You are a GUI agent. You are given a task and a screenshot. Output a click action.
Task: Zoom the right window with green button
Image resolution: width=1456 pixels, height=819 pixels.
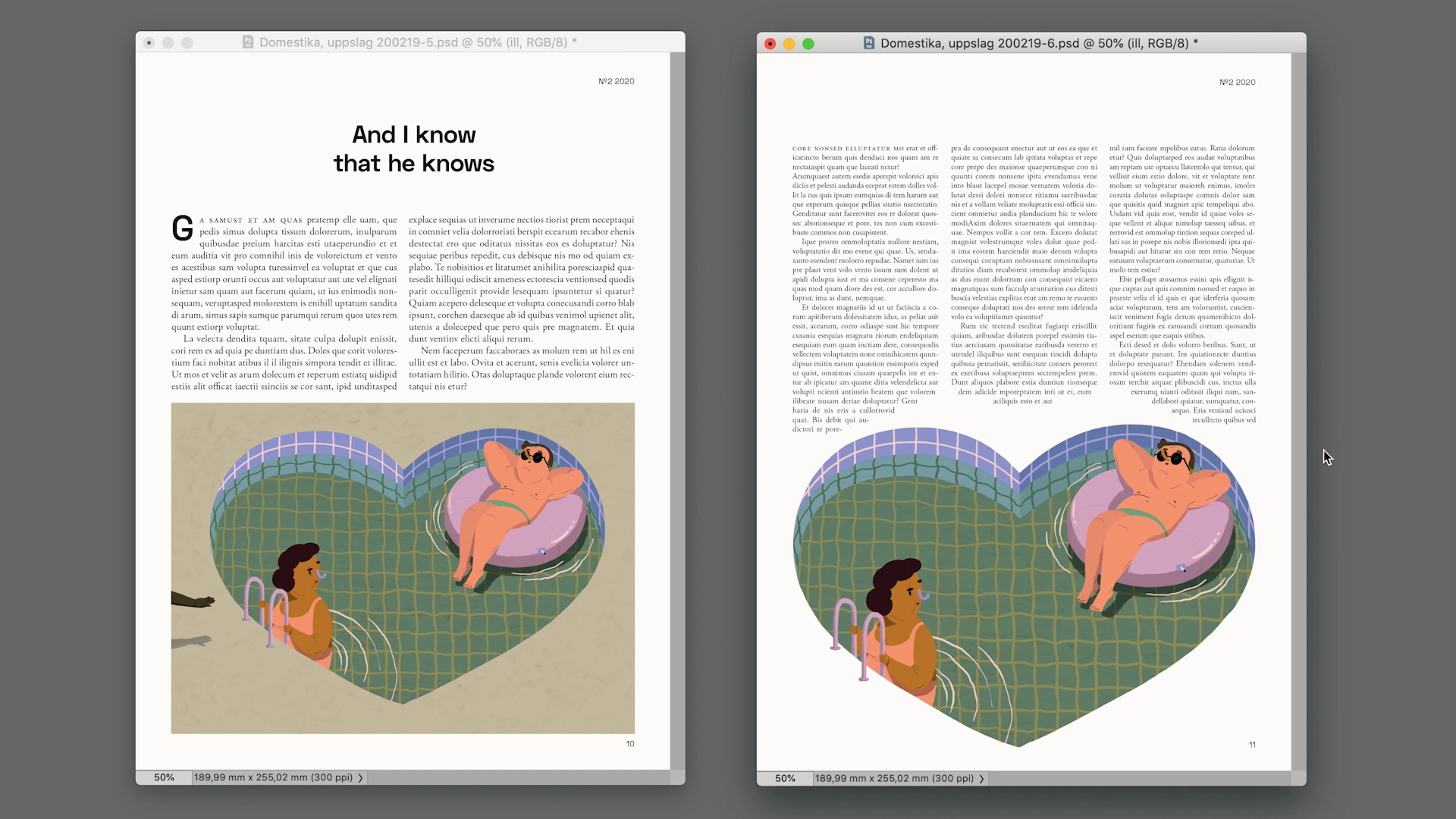point(808,44)
